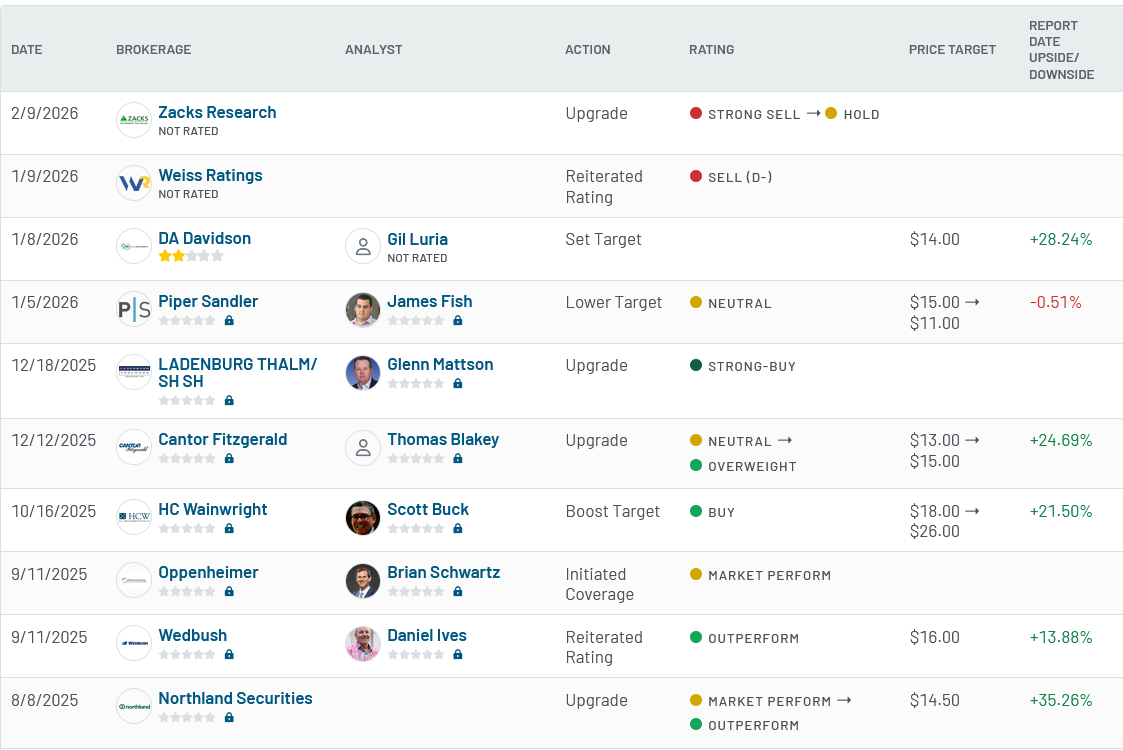Click the Oppenheimer logo icon

tap(134, 580)
